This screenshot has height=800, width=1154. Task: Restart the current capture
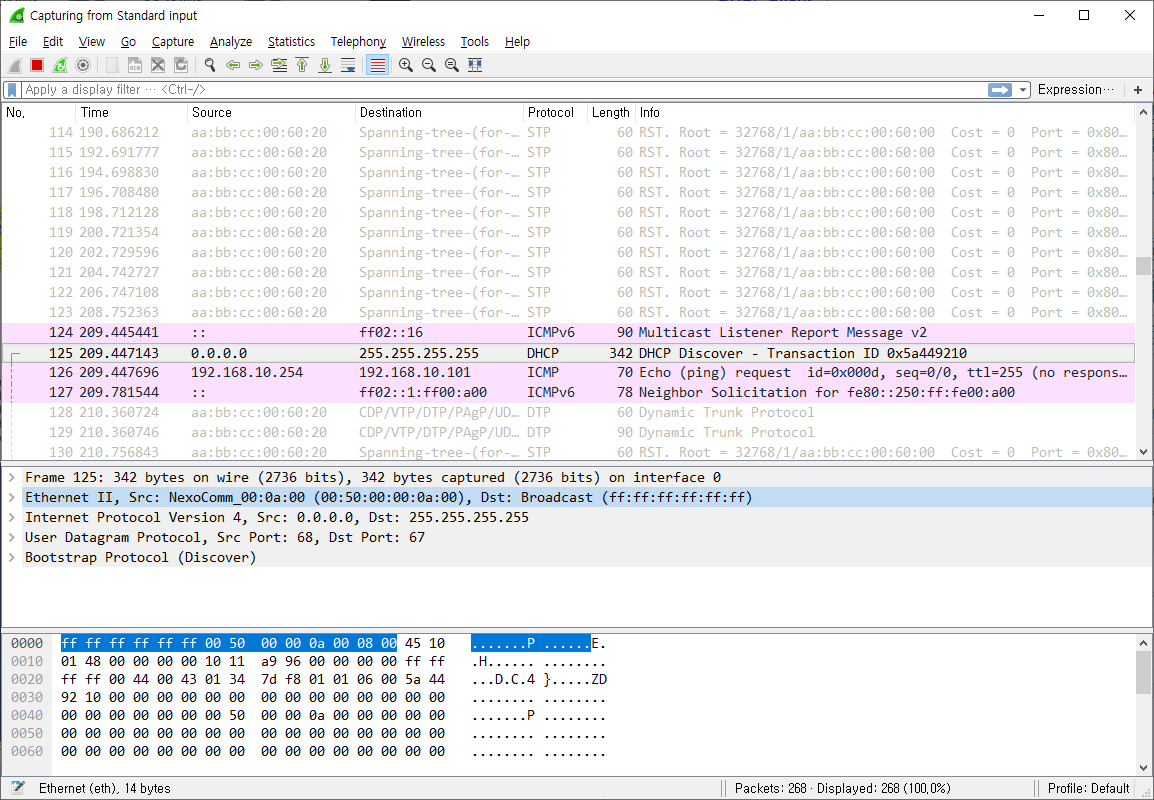[60, 66]
